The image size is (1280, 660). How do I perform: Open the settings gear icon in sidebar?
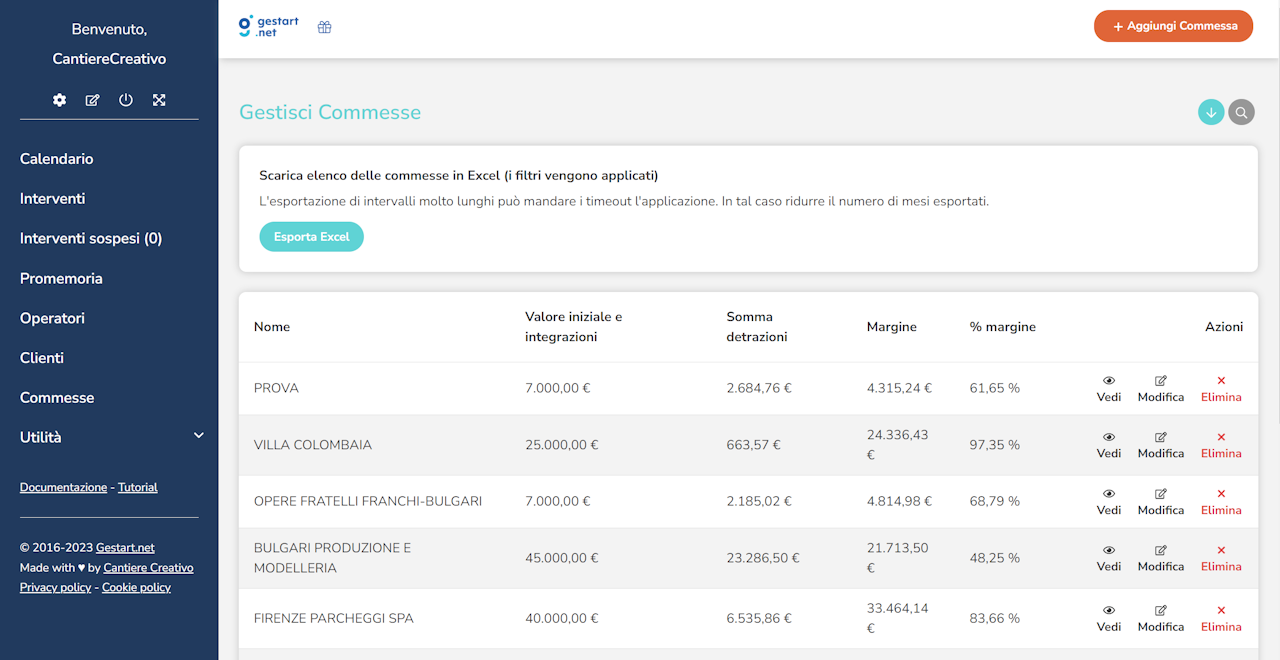59,100
